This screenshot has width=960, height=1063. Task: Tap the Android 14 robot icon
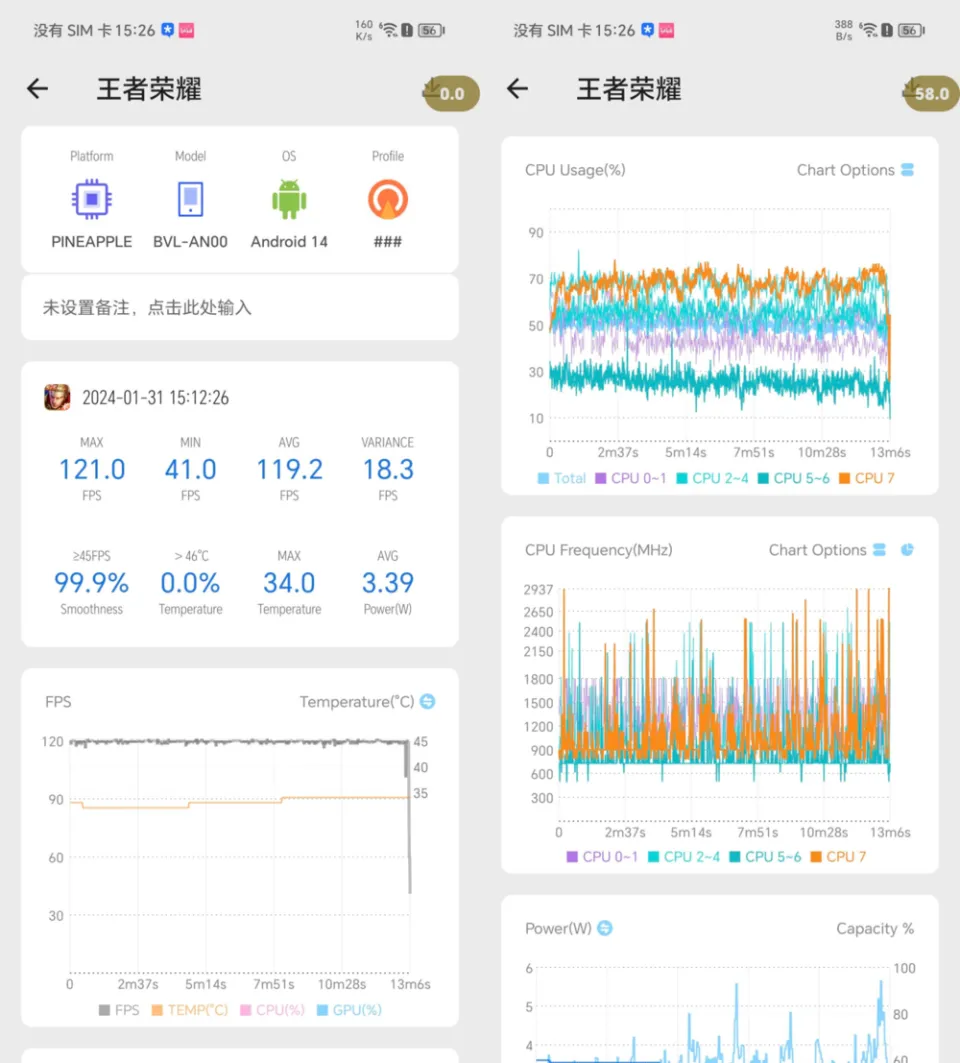(x=289, y=200)
